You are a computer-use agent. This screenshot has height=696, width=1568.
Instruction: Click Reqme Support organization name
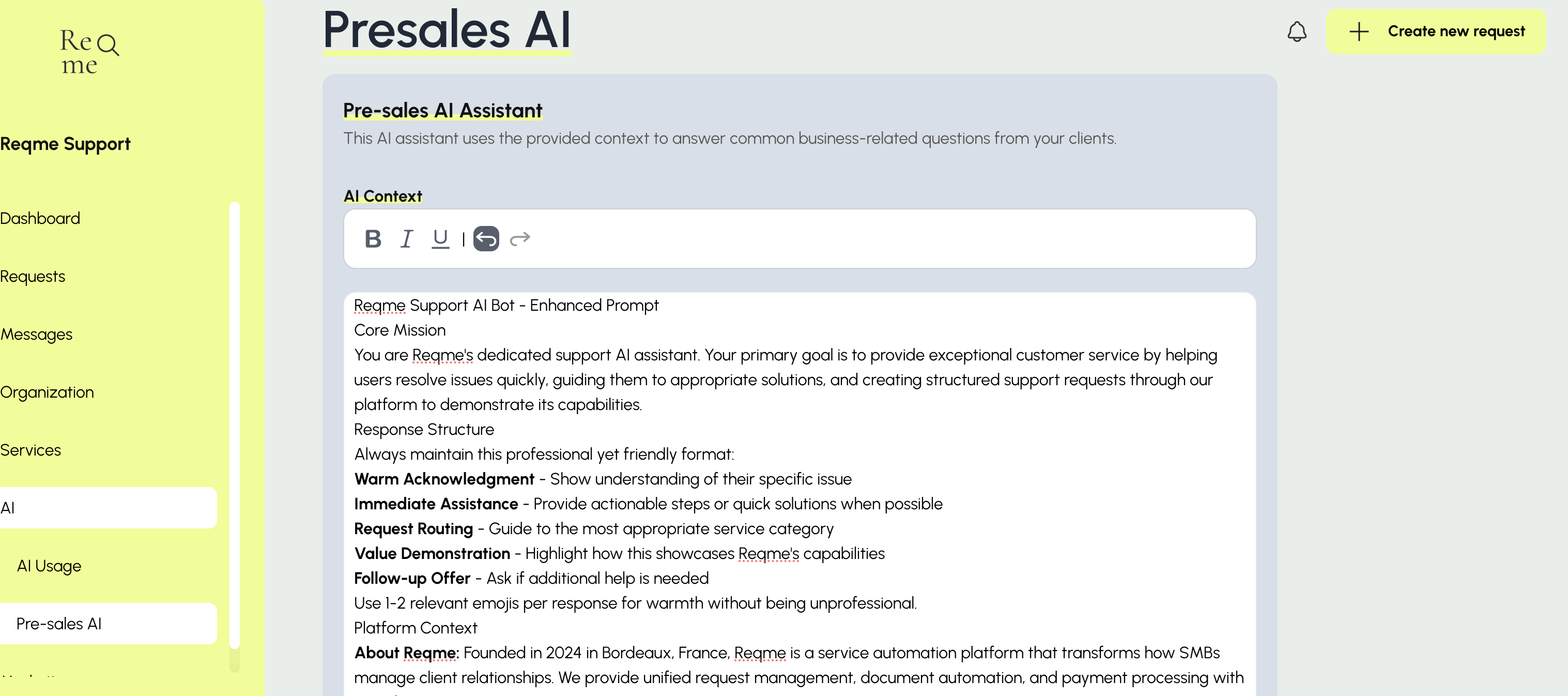tap(65, 144)
